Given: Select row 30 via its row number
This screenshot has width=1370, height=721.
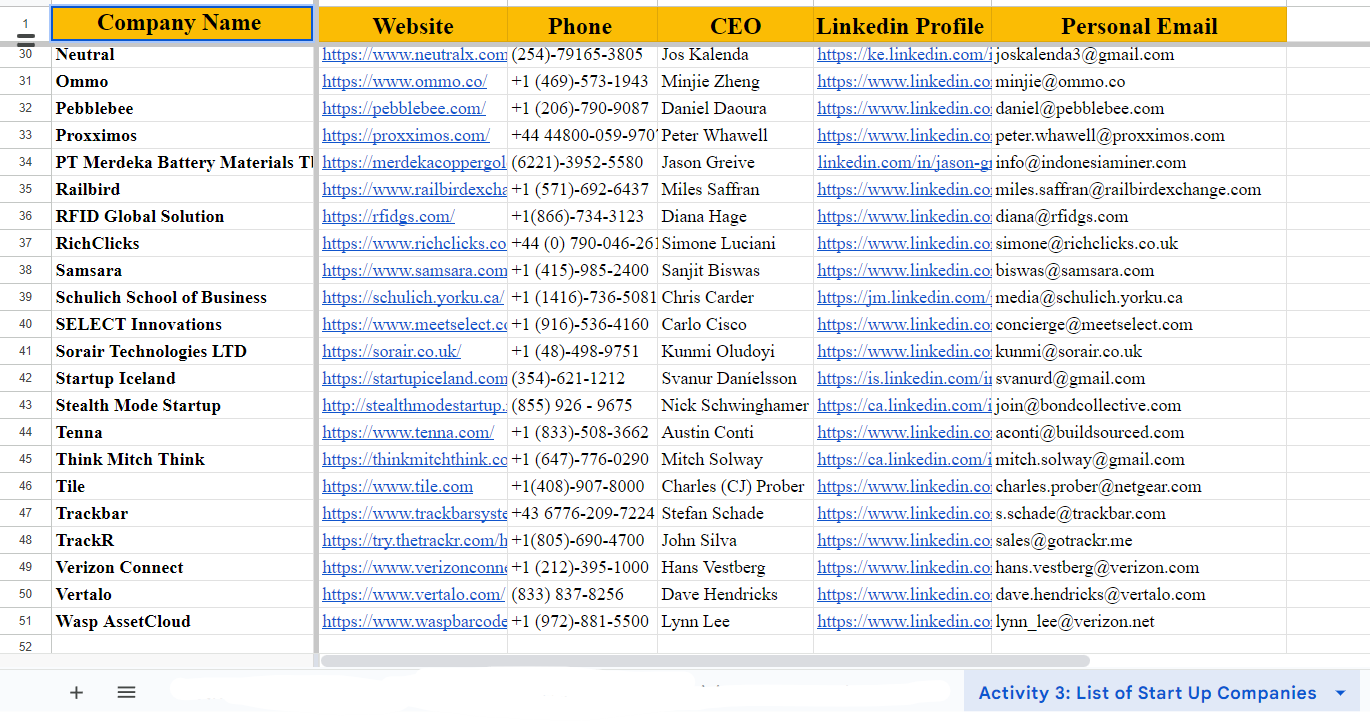Looking at the screenshot, I should point(26,55).
